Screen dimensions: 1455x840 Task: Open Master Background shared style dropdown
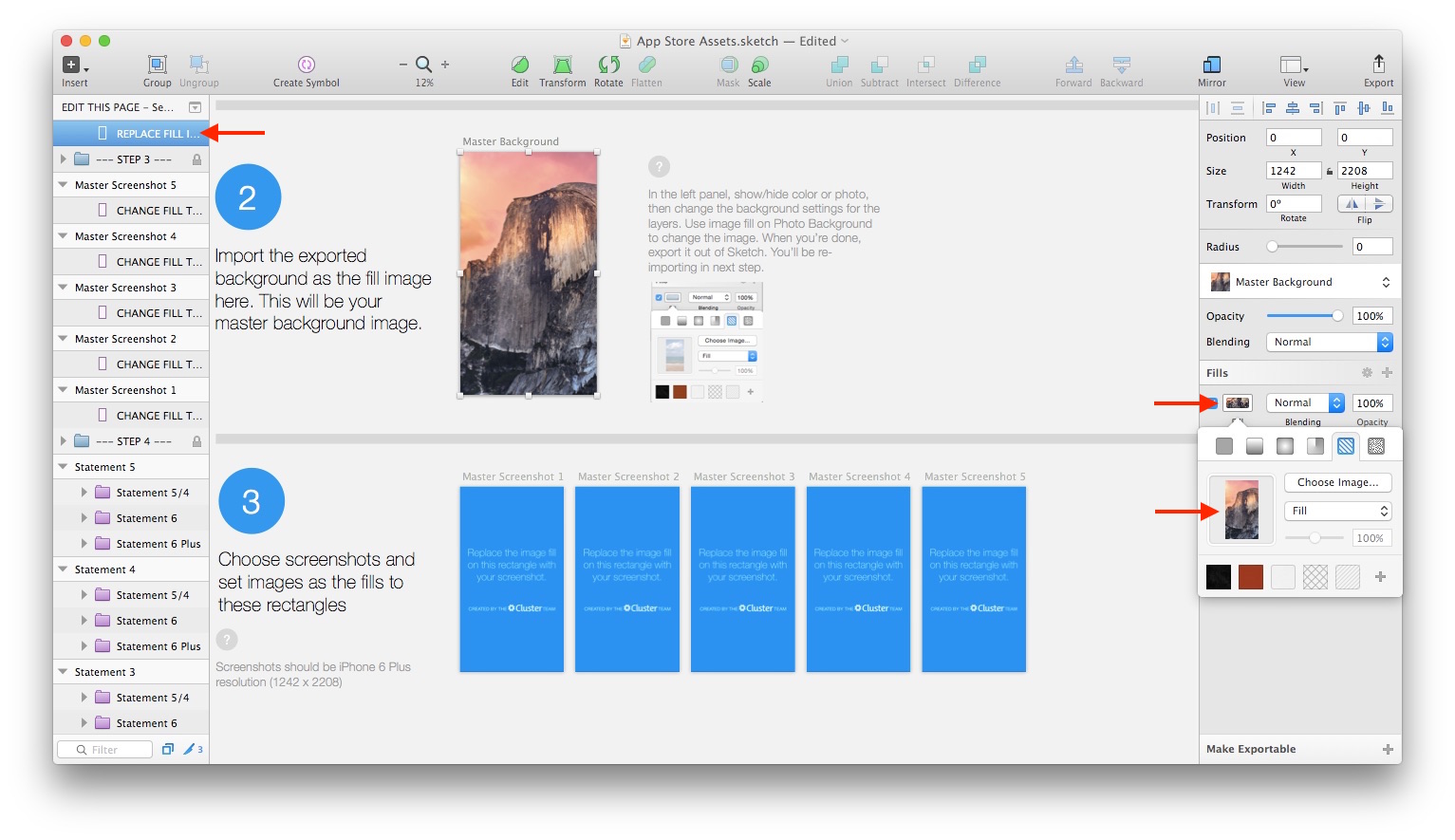1300,282
